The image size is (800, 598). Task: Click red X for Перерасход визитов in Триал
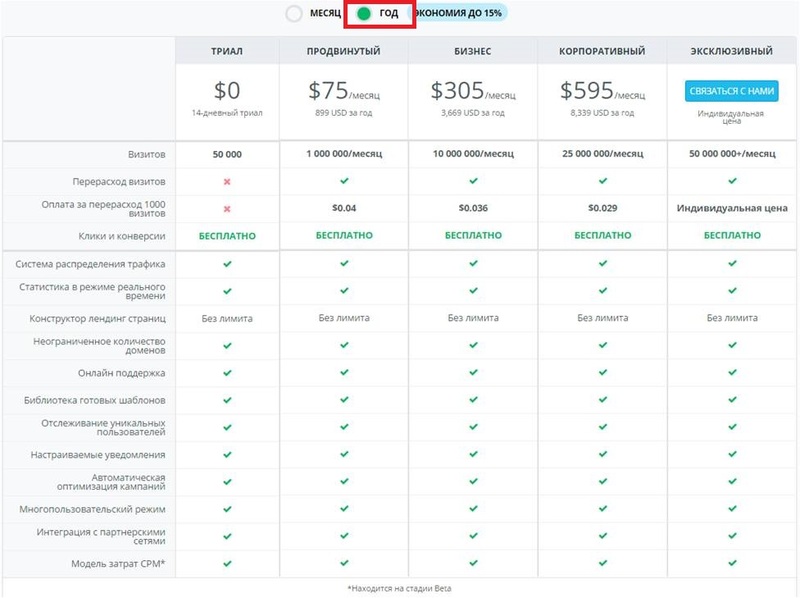pyautogui.click(x=227, y=182)
